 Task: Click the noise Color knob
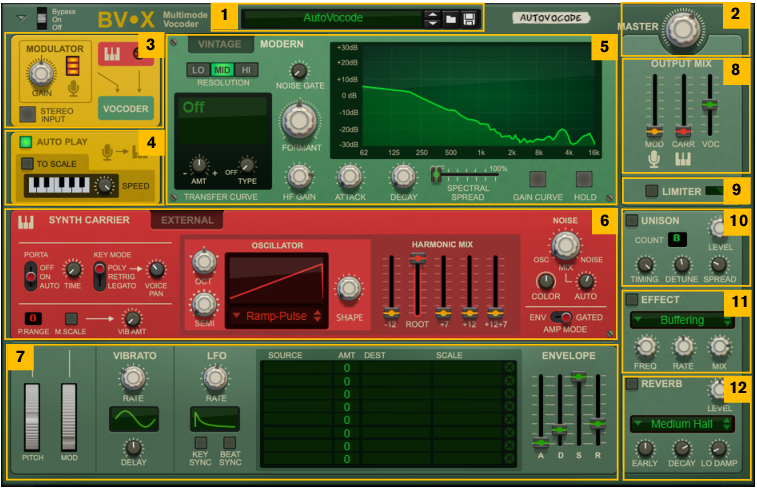click(546, 281)
